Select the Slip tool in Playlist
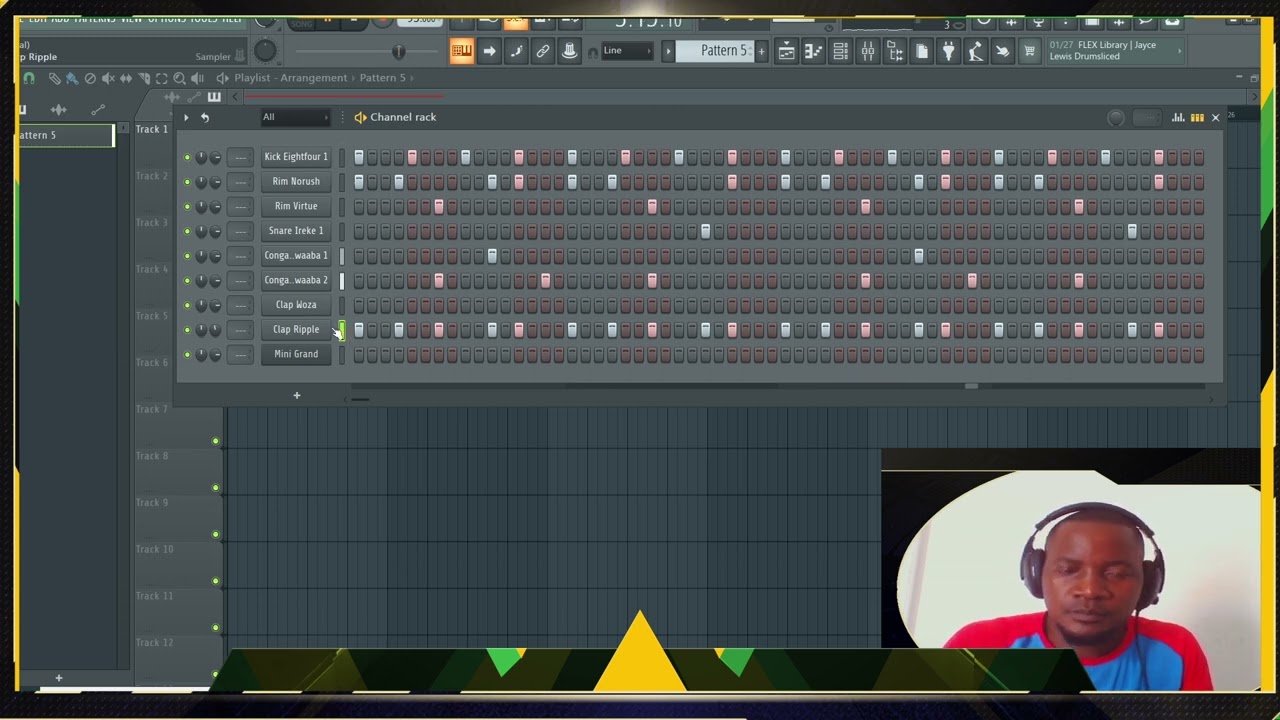Viewport: 1280px width, 720px height. (126, 78)
